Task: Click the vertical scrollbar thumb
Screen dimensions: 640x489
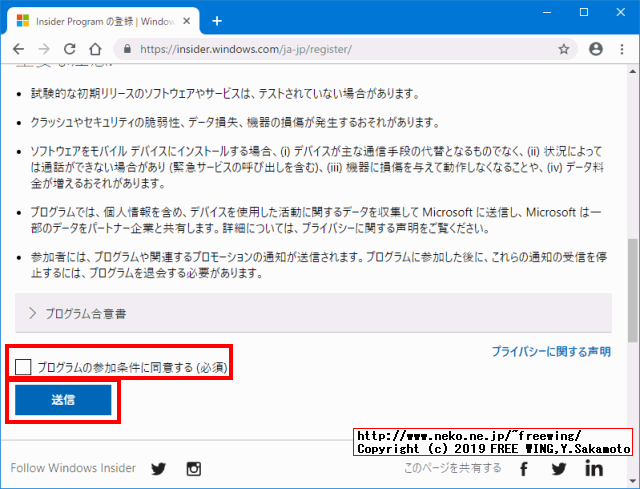Action: [x=633, y=290]
